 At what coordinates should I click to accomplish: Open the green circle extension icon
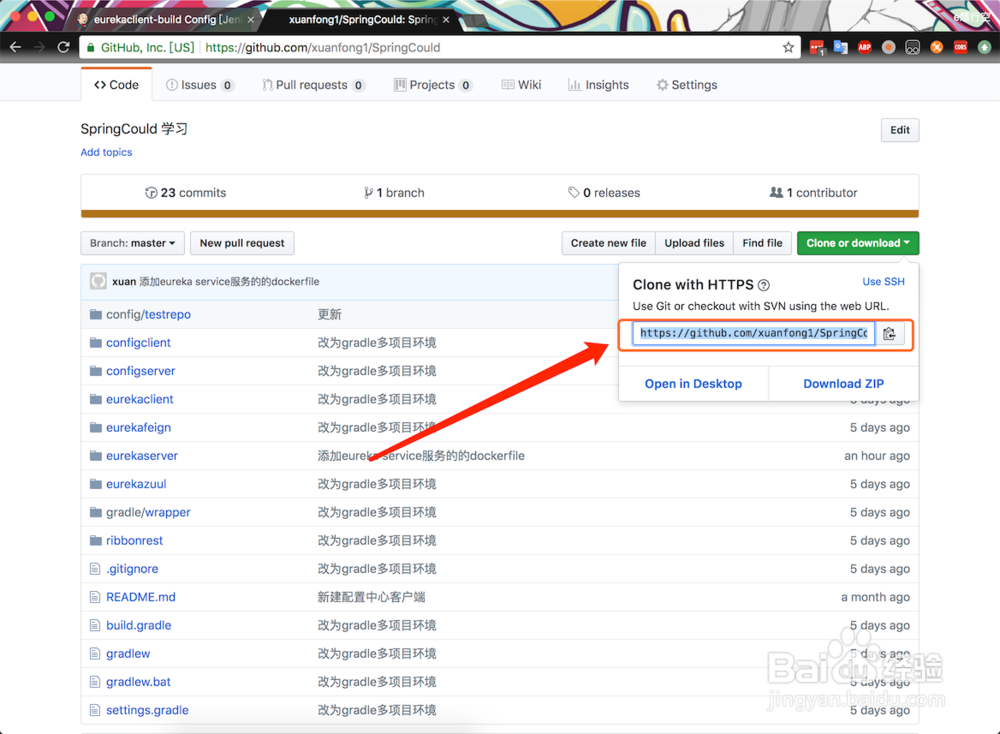point(985,47)
